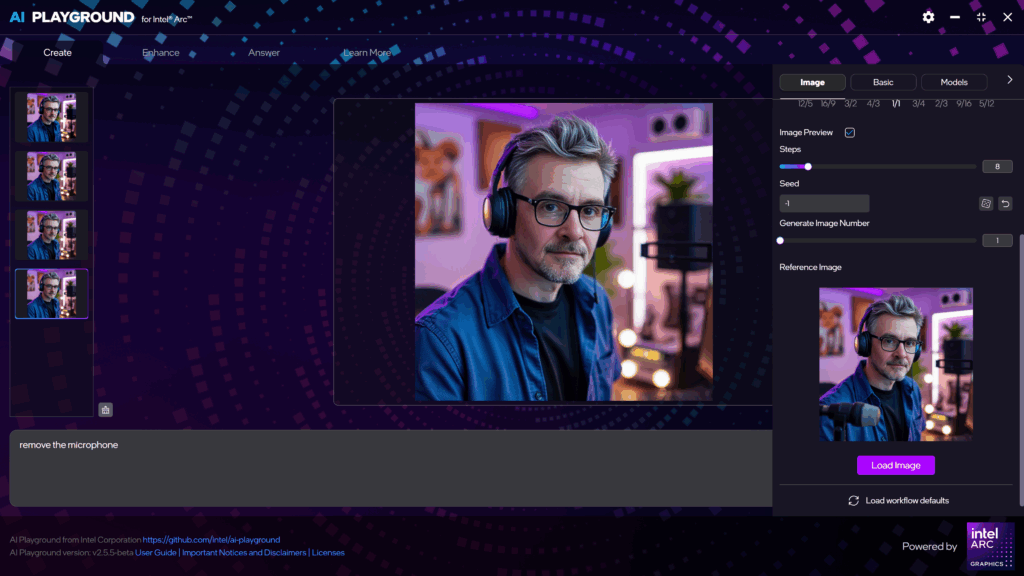Click the seed reset arrow icon
Viewport: 1024px width, 576px height.
click(x=1005, y=204)
